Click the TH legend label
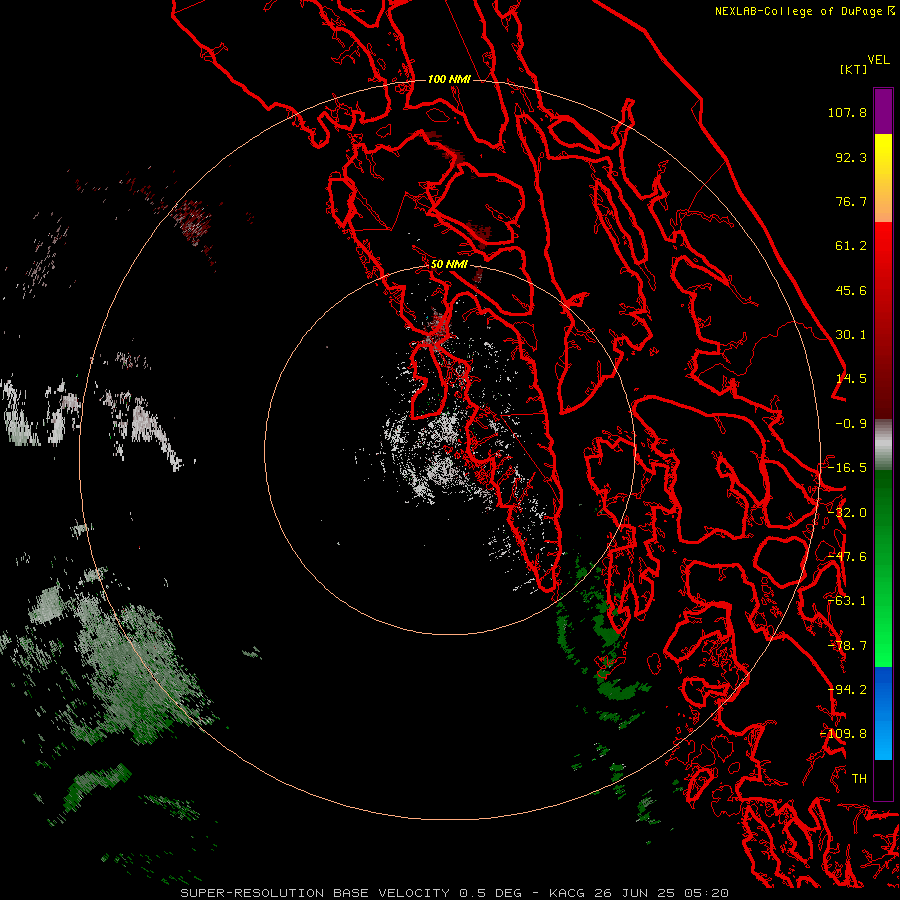 pos(859,779)
